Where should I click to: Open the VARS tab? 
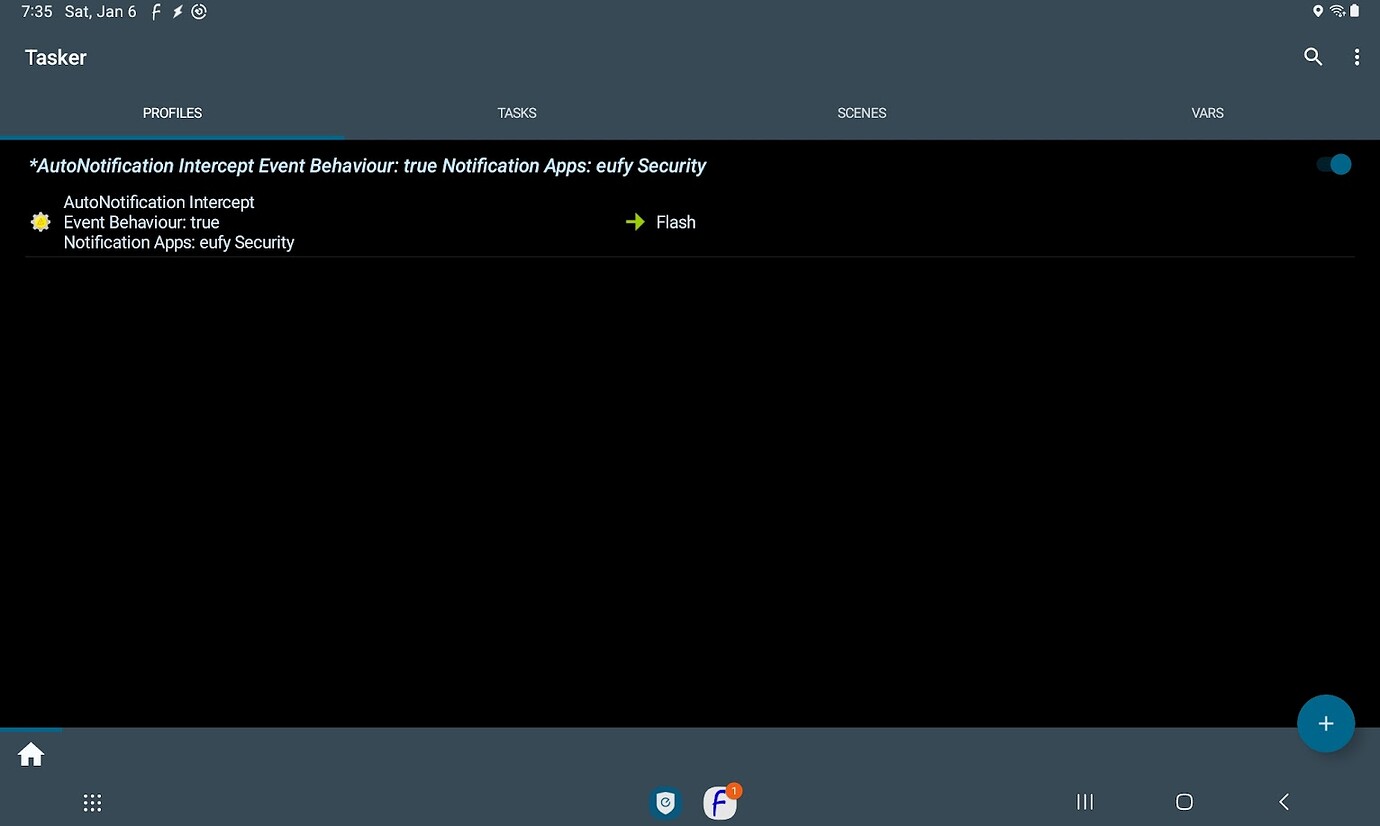pyautogui.click(x=1207, y=113)
